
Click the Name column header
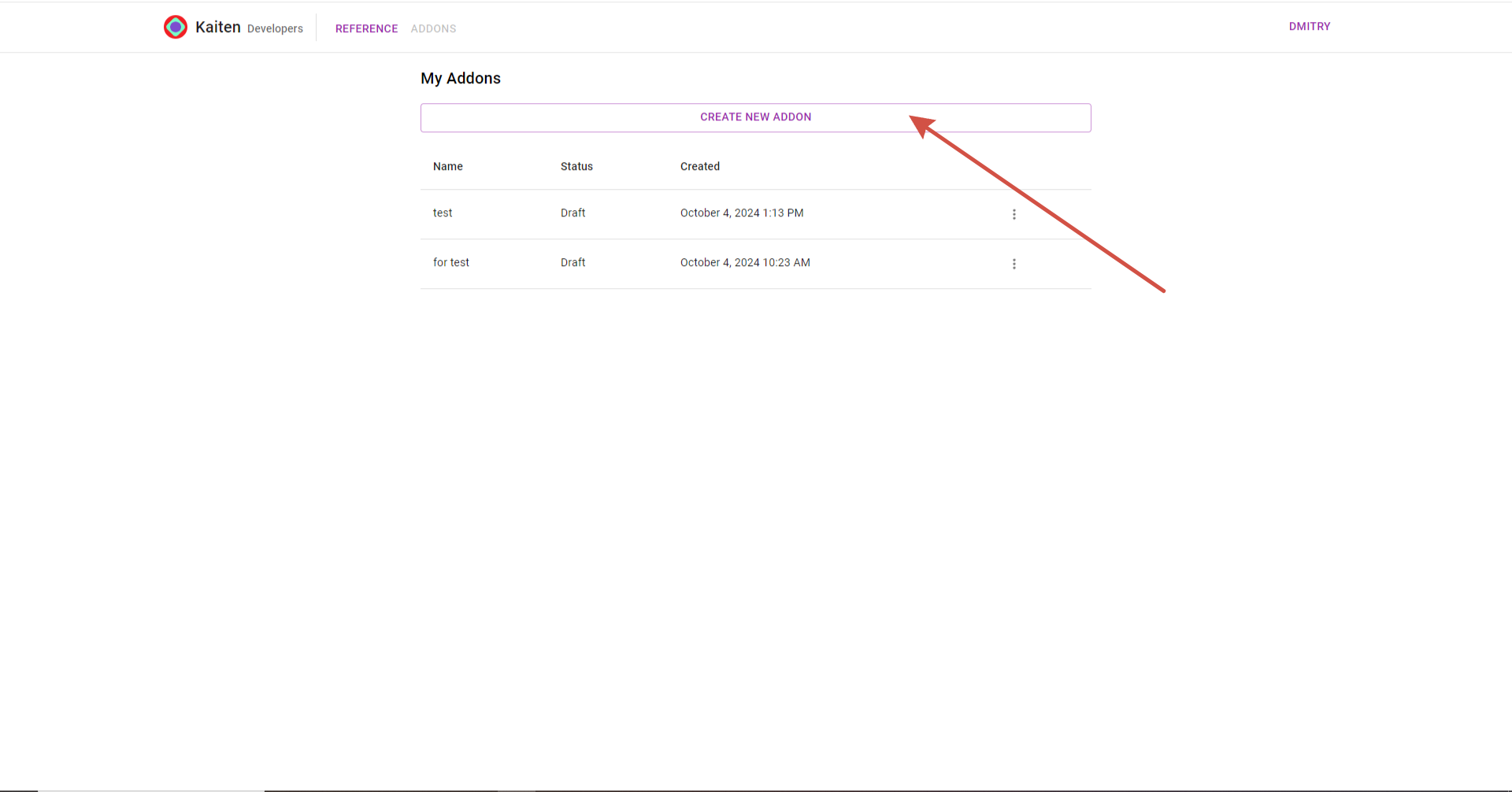pos(447,166)
